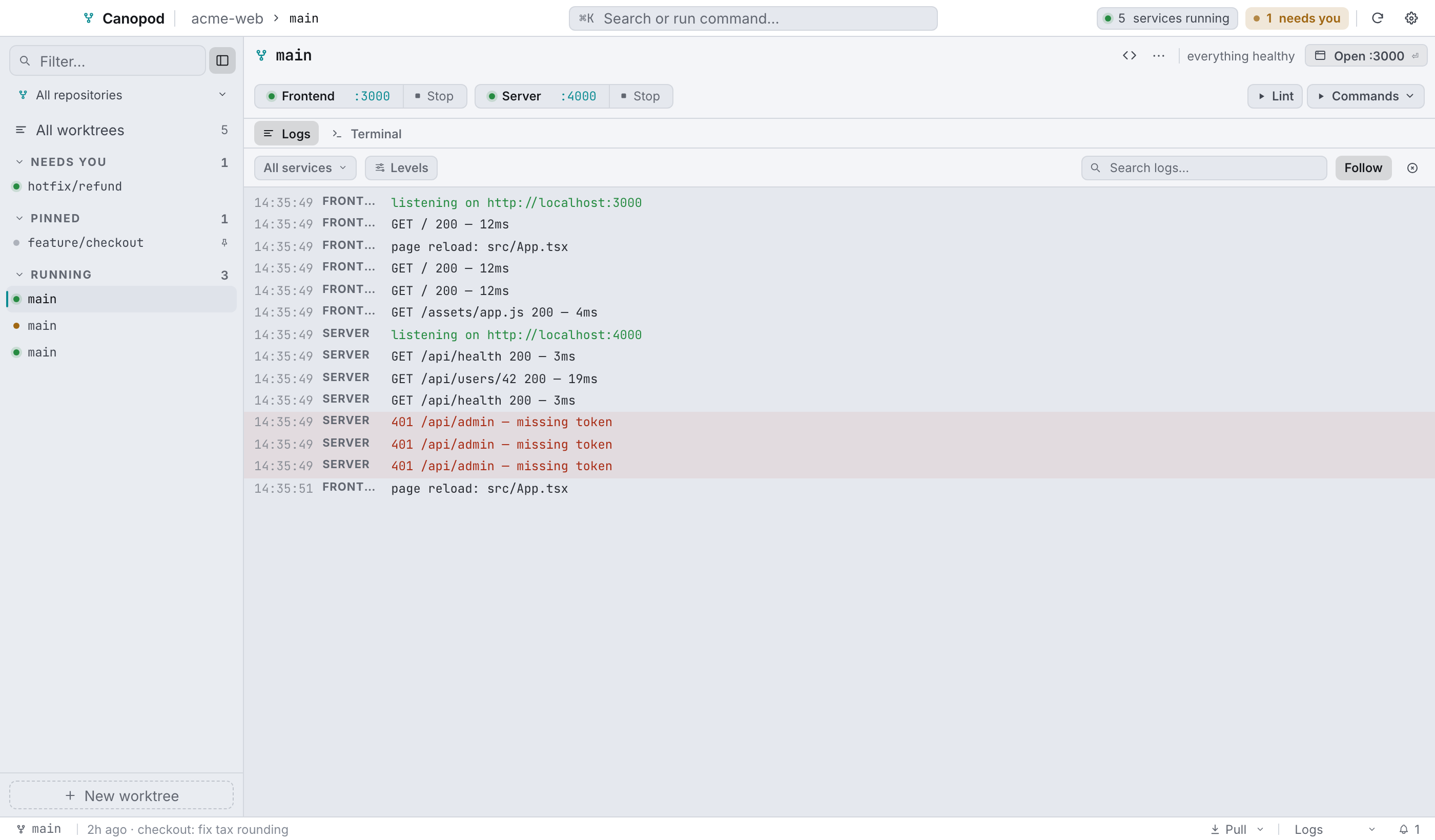
Task: Click Search or run command bar
Action: tap(753, 18)
